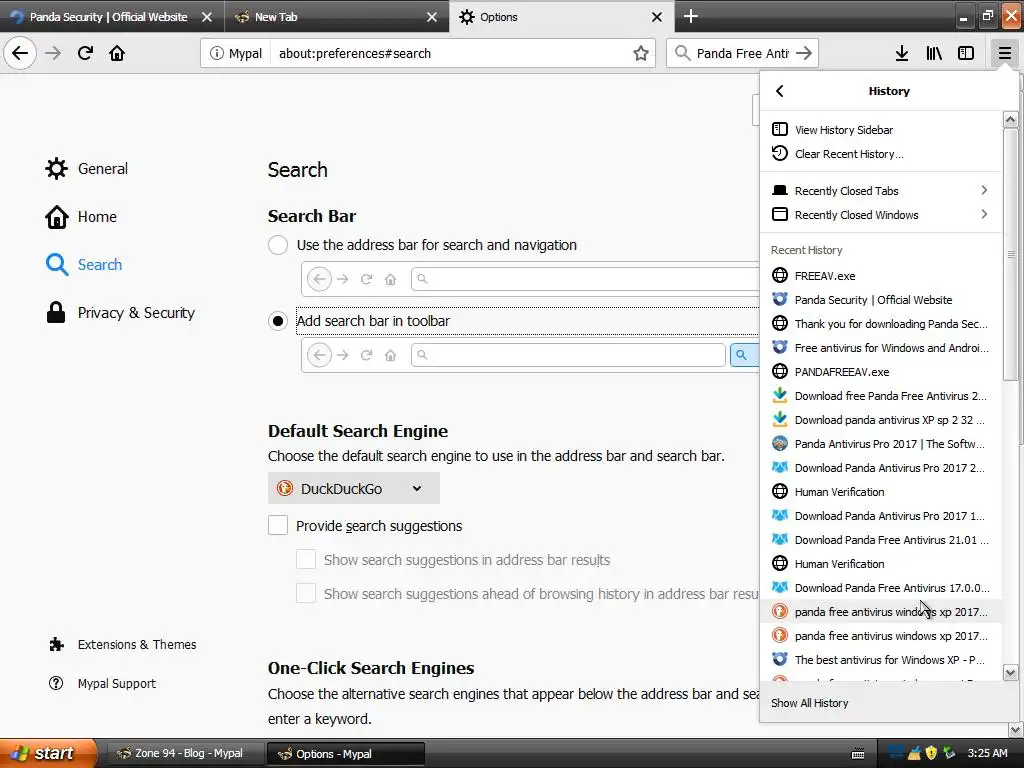The height and width of the screenshot is (768, 1024).
Task: Click View History Sidebar
Action: [880, 129]
